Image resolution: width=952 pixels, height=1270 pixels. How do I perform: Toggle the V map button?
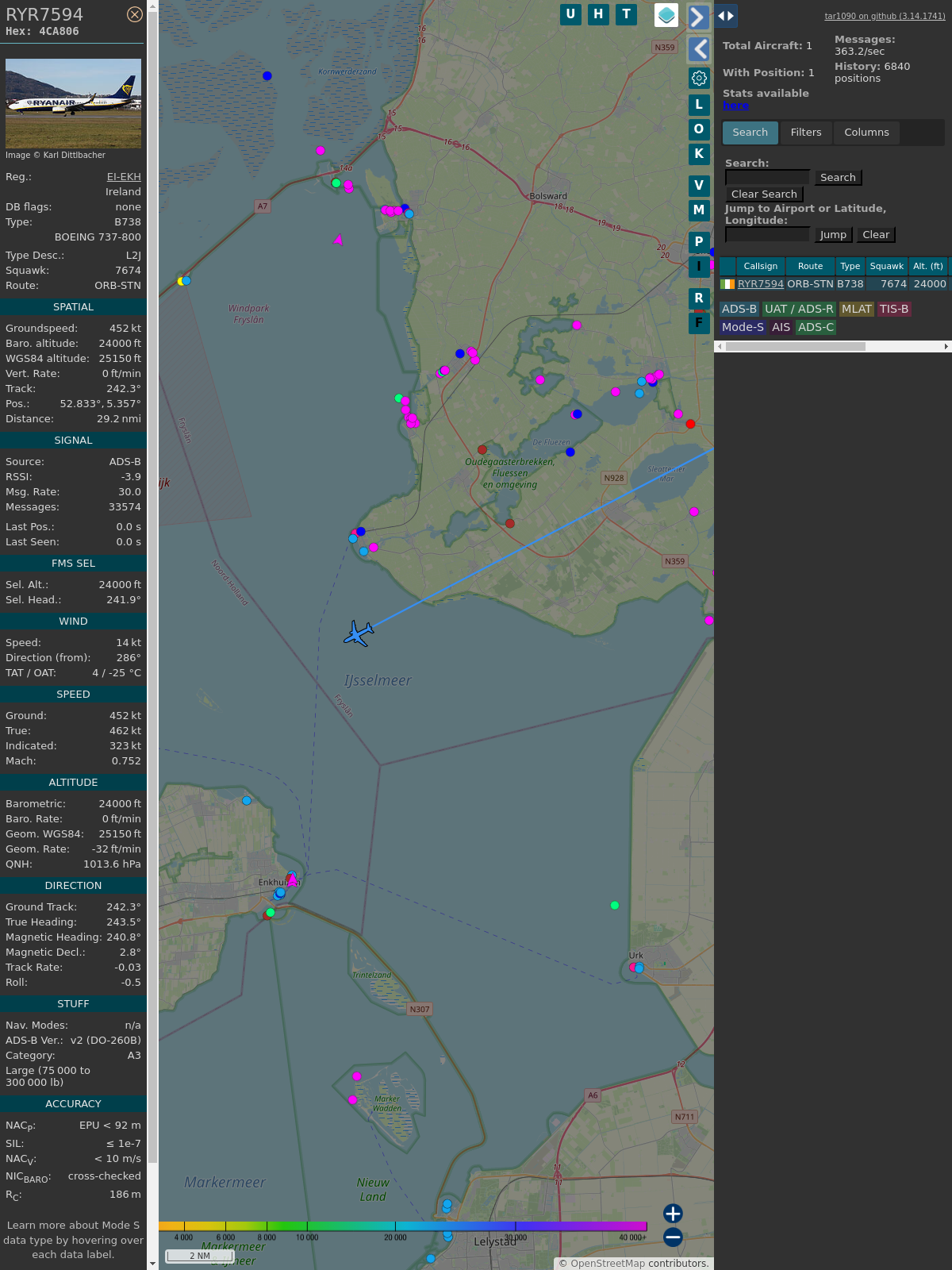[699, 186]
